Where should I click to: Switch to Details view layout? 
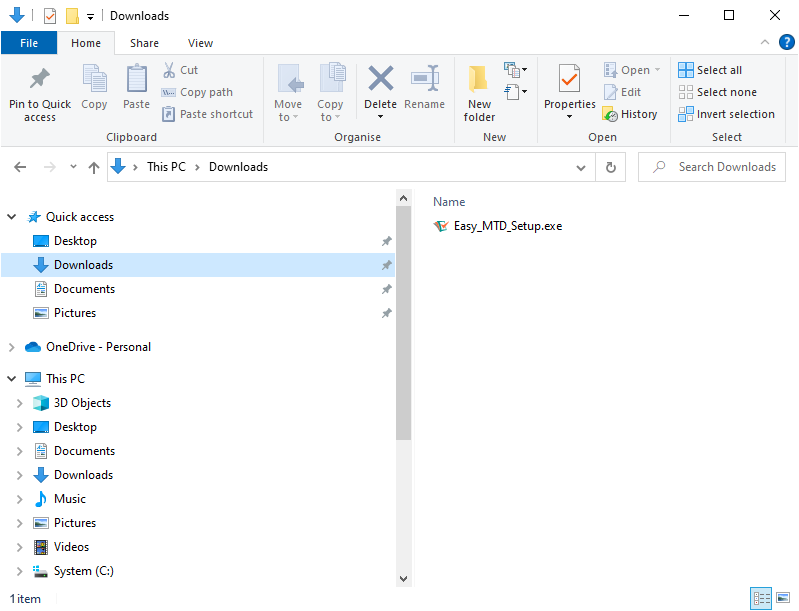(x=761, y=598)
